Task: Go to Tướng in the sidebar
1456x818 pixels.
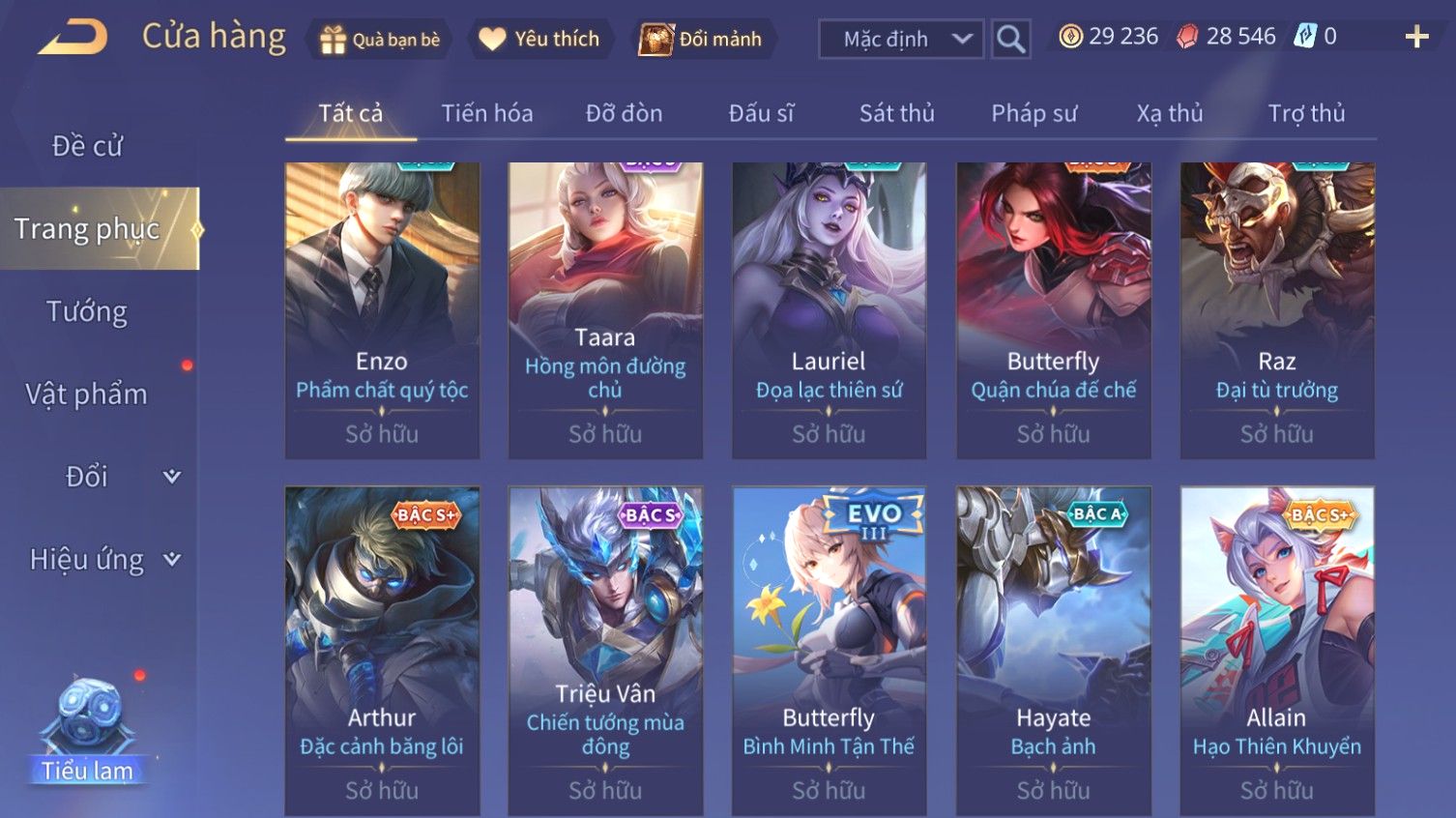Action: click(87, 311)
